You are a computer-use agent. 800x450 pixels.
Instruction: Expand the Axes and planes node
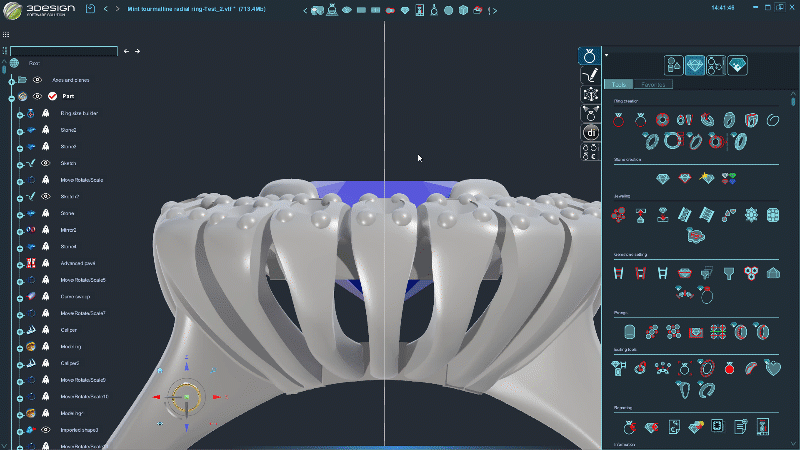pyautogui.click(x=10, y=79)
